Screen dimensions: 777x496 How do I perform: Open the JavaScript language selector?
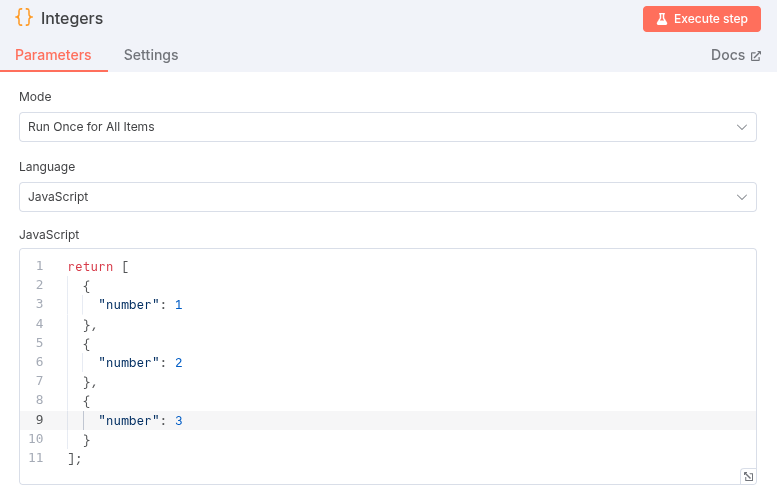click(380, 197)
